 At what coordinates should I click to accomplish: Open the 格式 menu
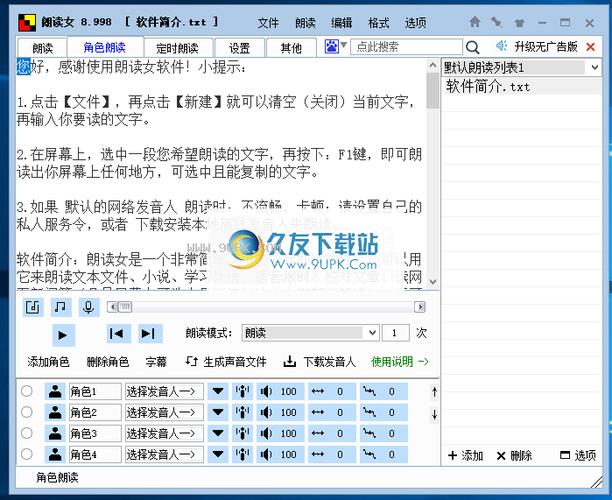pos(379,22)
